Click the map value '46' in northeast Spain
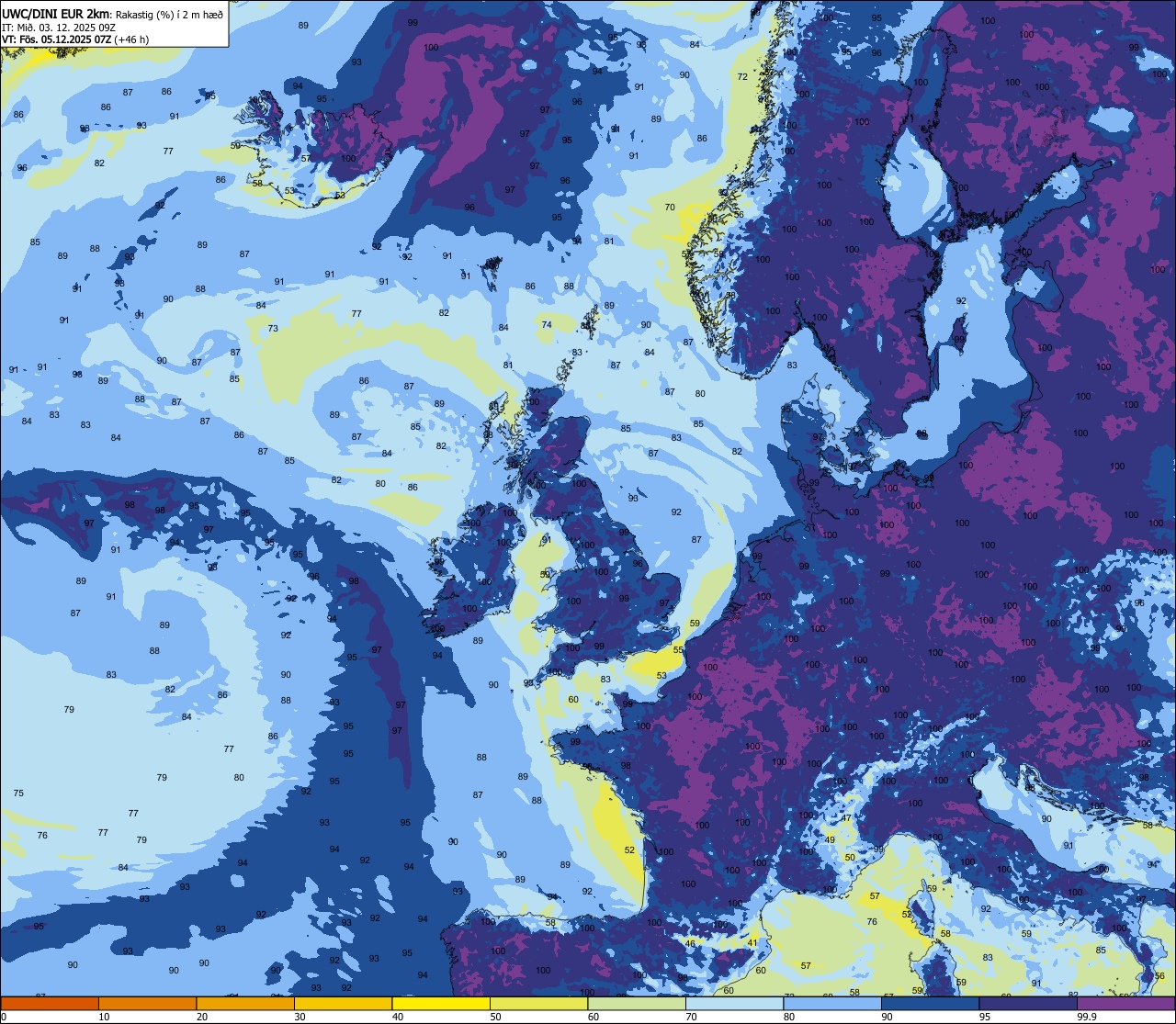 coord(690,943)
